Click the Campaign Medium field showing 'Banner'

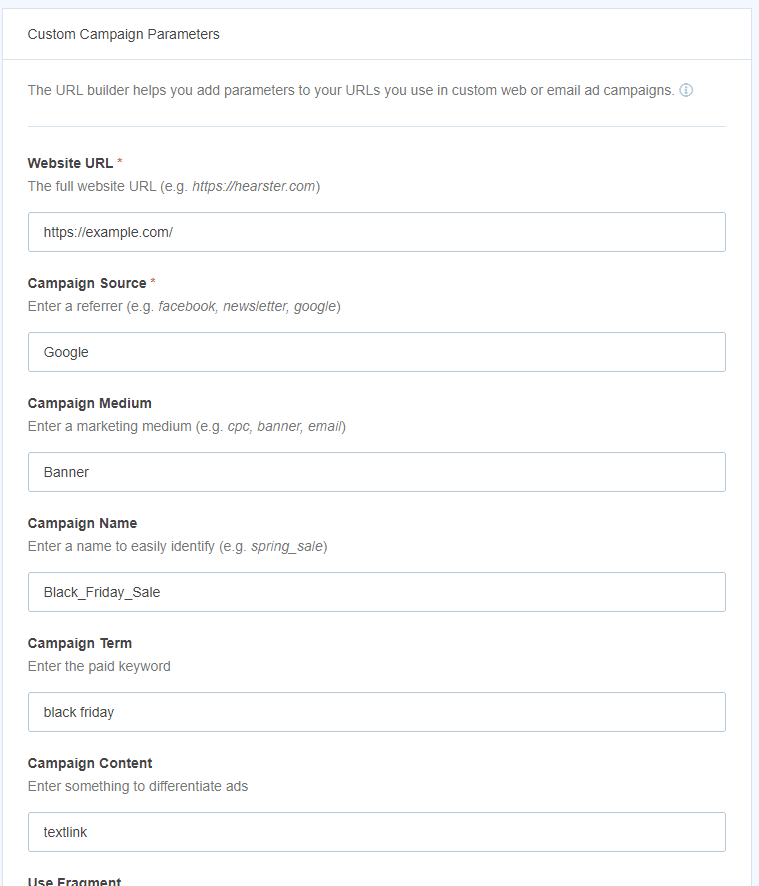(x=375, y=471)
